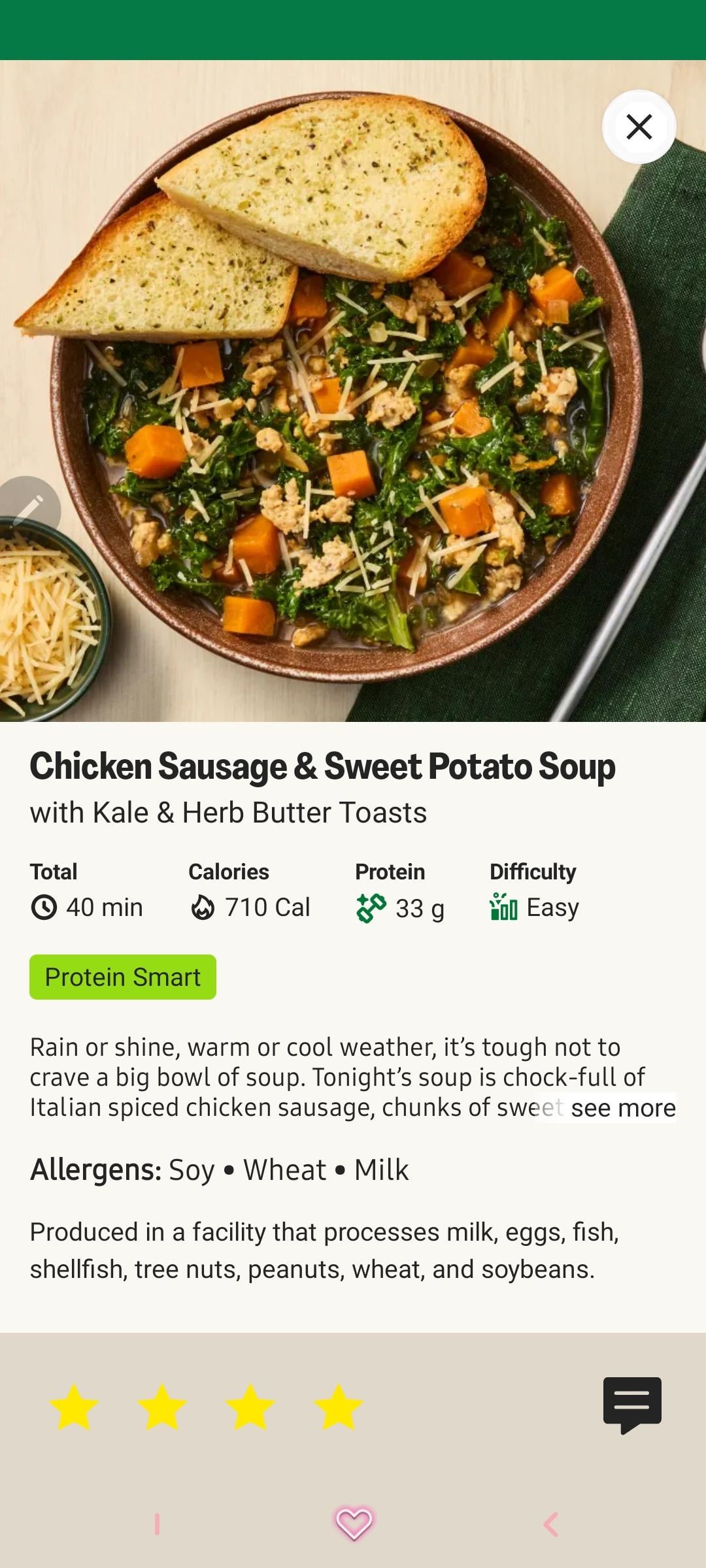The image size is (706, 1568).
Task: Tap the difficulty bars icon
Action: click(503, 907)
